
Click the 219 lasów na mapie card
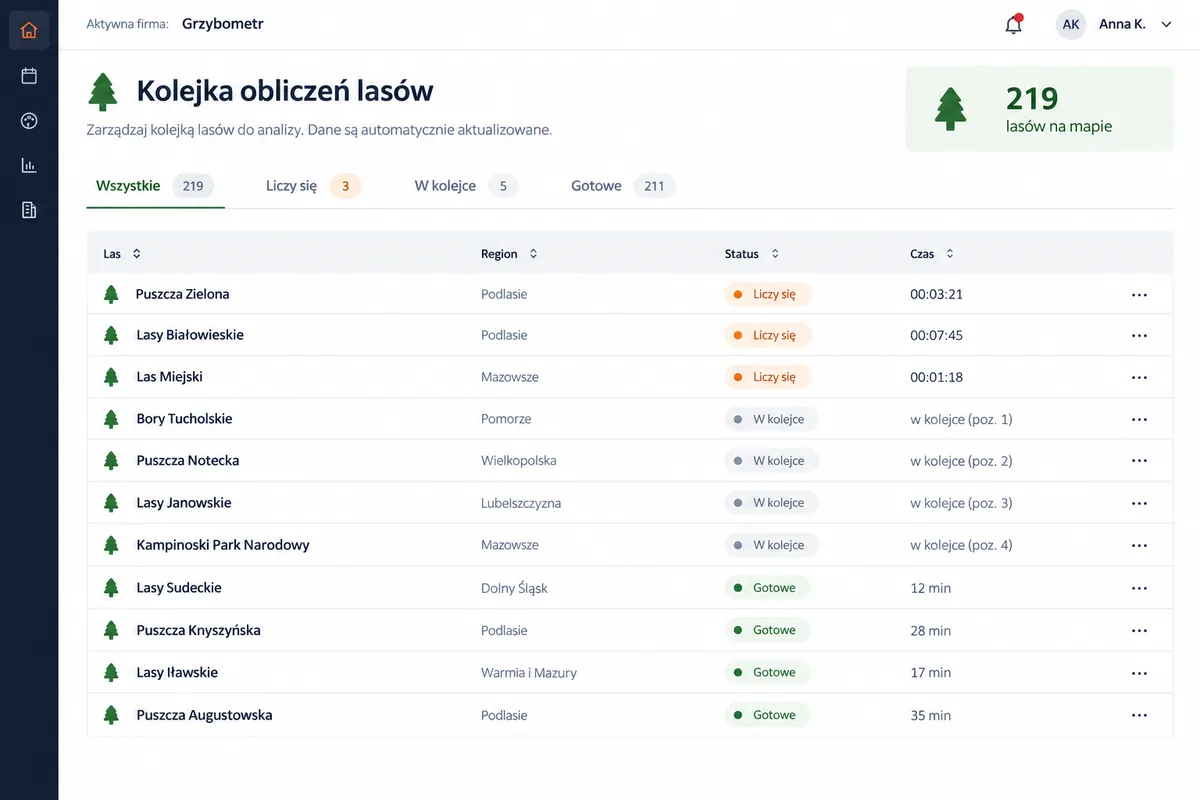[1039, 109]
